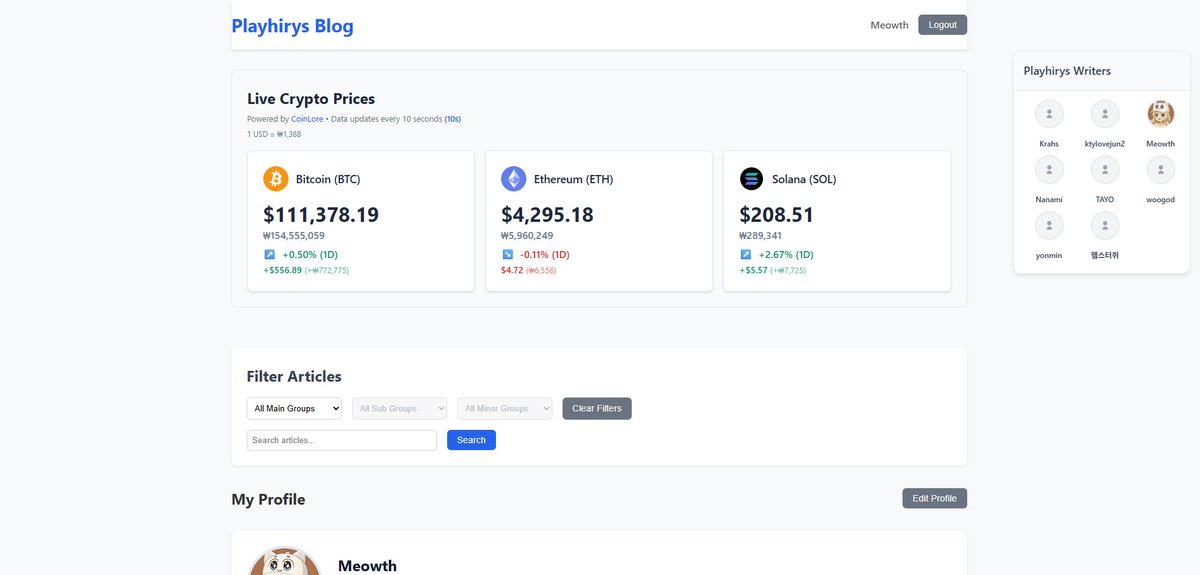Open yonmin writer avatar
The width and height of the screenshot is (1200, 575).
1049,226
